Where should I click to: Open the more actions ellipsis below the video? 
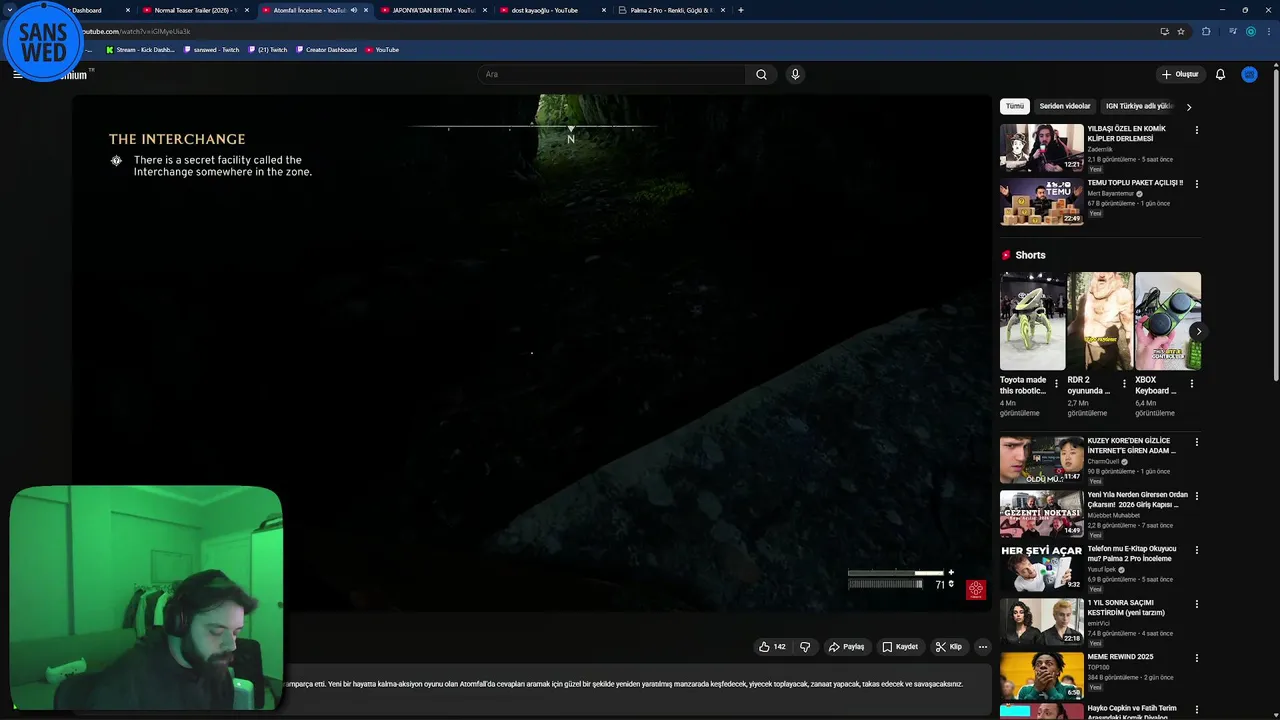tap(983, 647)
